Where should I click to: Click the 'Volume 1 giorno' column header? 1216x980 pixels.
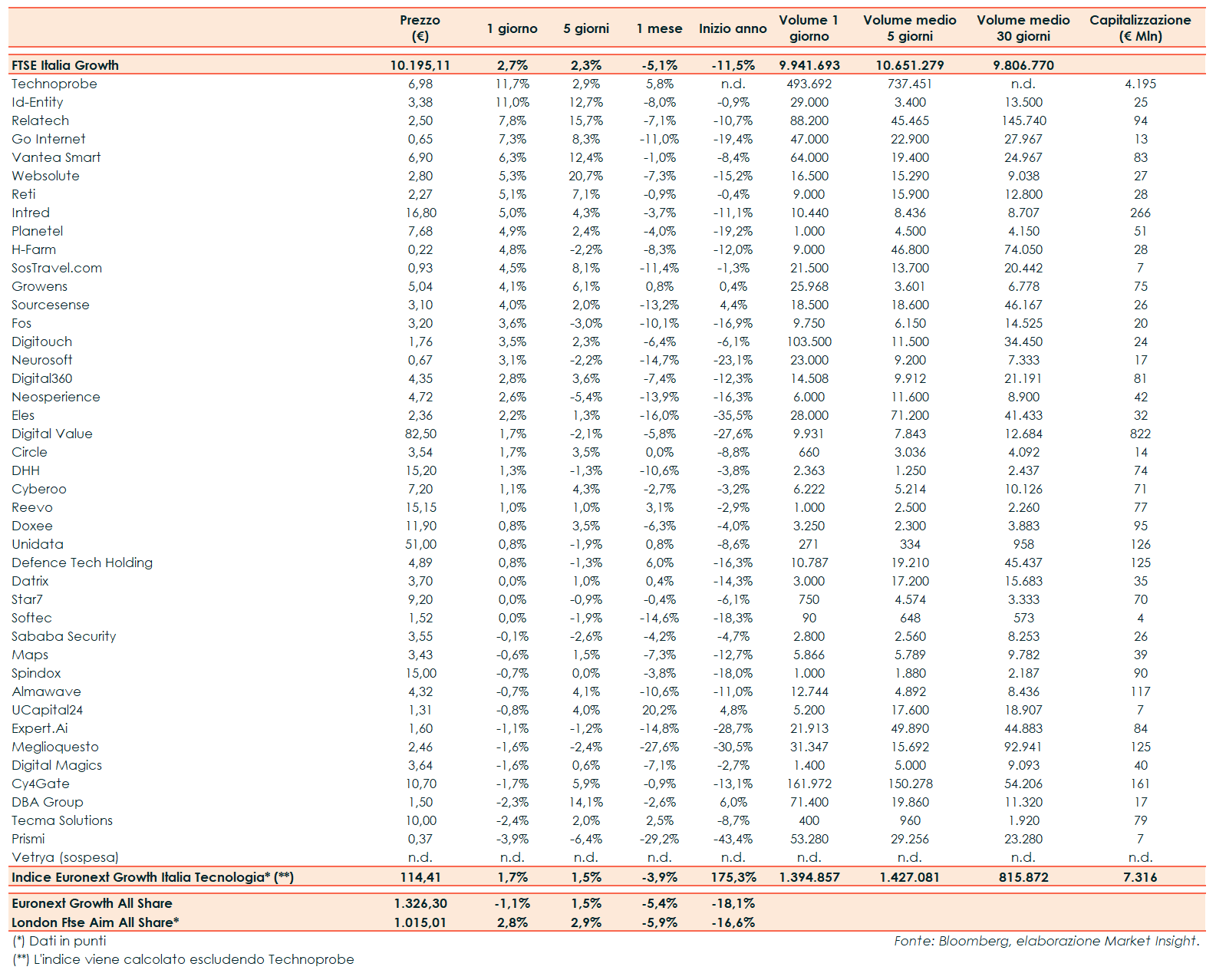tap(809, 28)
